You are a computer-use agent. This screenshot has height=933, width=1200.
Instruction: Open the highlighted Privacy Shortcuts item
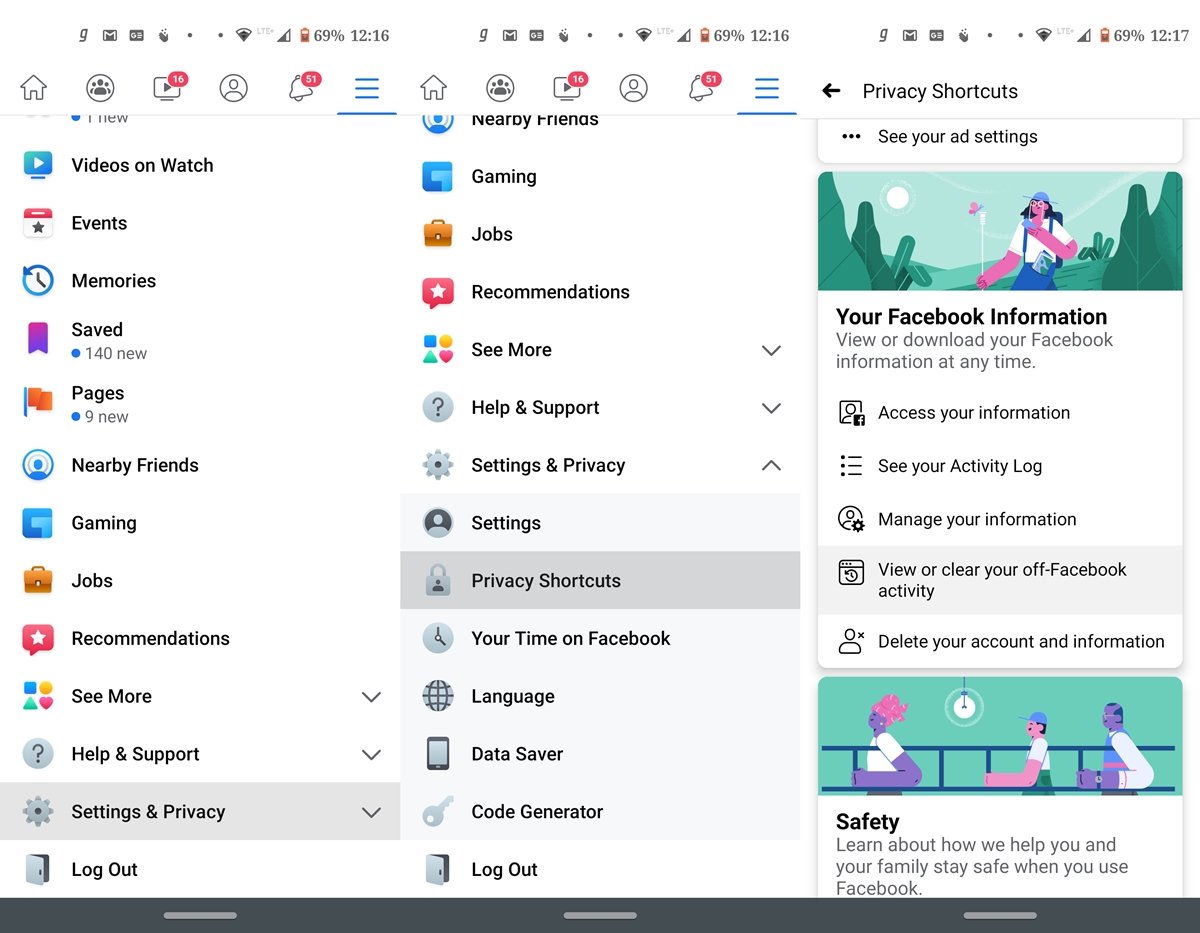pos(600,580)
